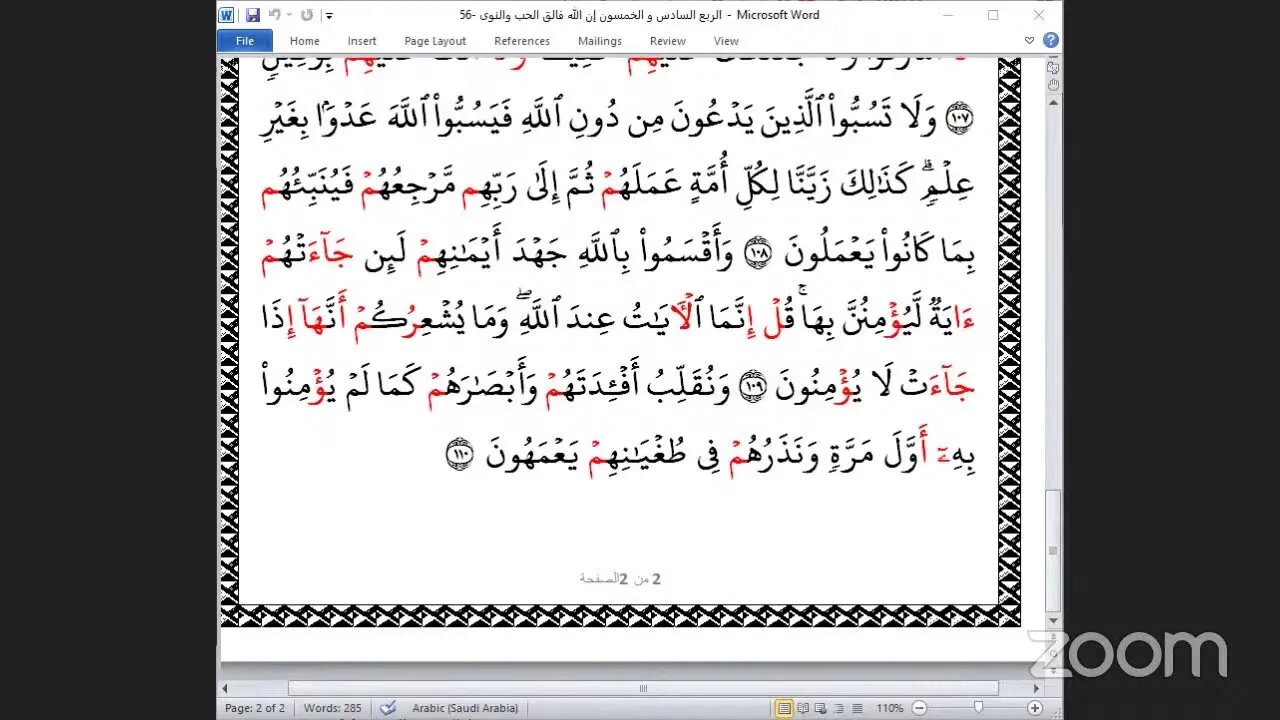Open the Customize Quick Access Toolbar dropdown
This screenshot has height=720, width=1280.
[x=329, y=16]
